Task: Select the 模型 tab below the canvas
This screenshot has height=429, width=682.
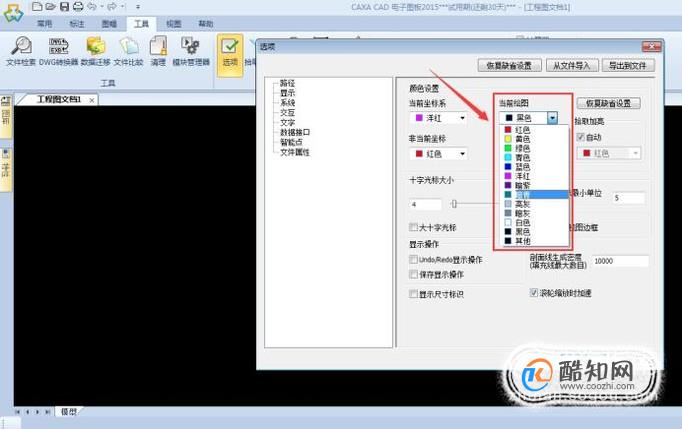Action: click(69, 412)
